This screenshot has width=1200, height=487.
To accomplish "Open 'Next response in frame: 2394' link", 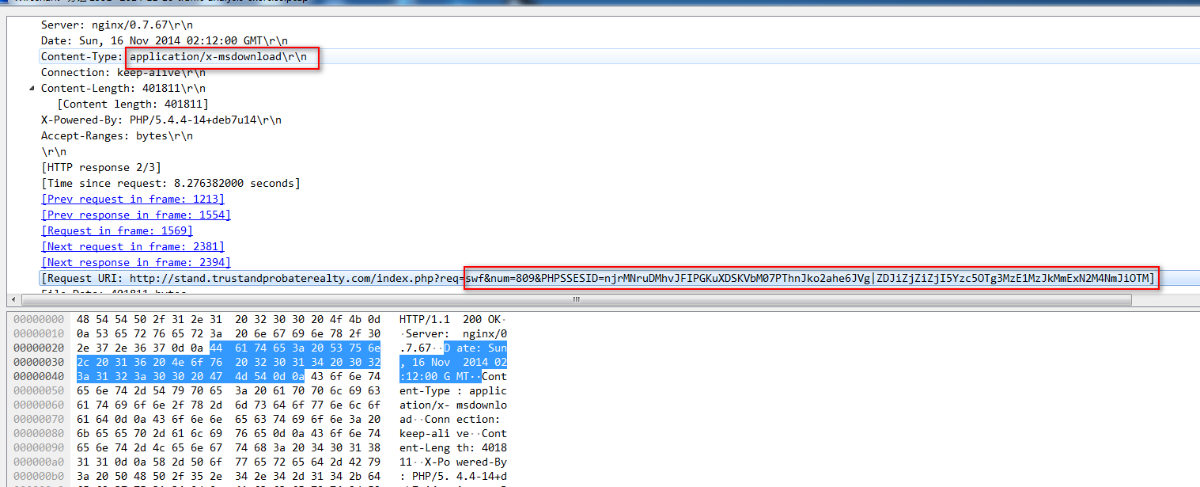I will [x=135, y=262].
